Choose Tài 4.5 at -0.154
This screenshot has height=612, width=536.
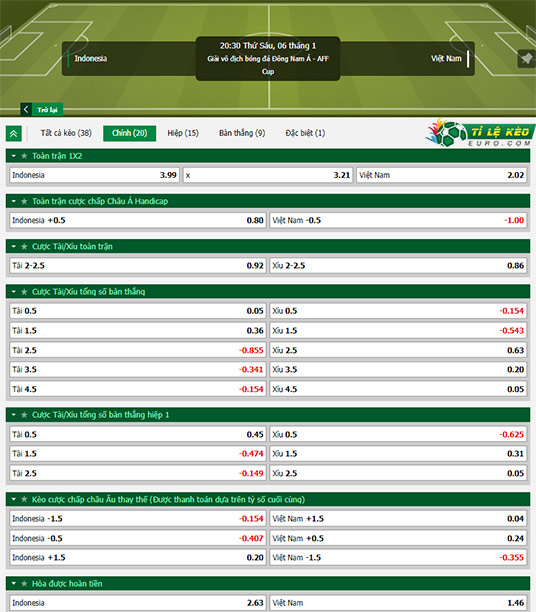(x=138, y=389)
